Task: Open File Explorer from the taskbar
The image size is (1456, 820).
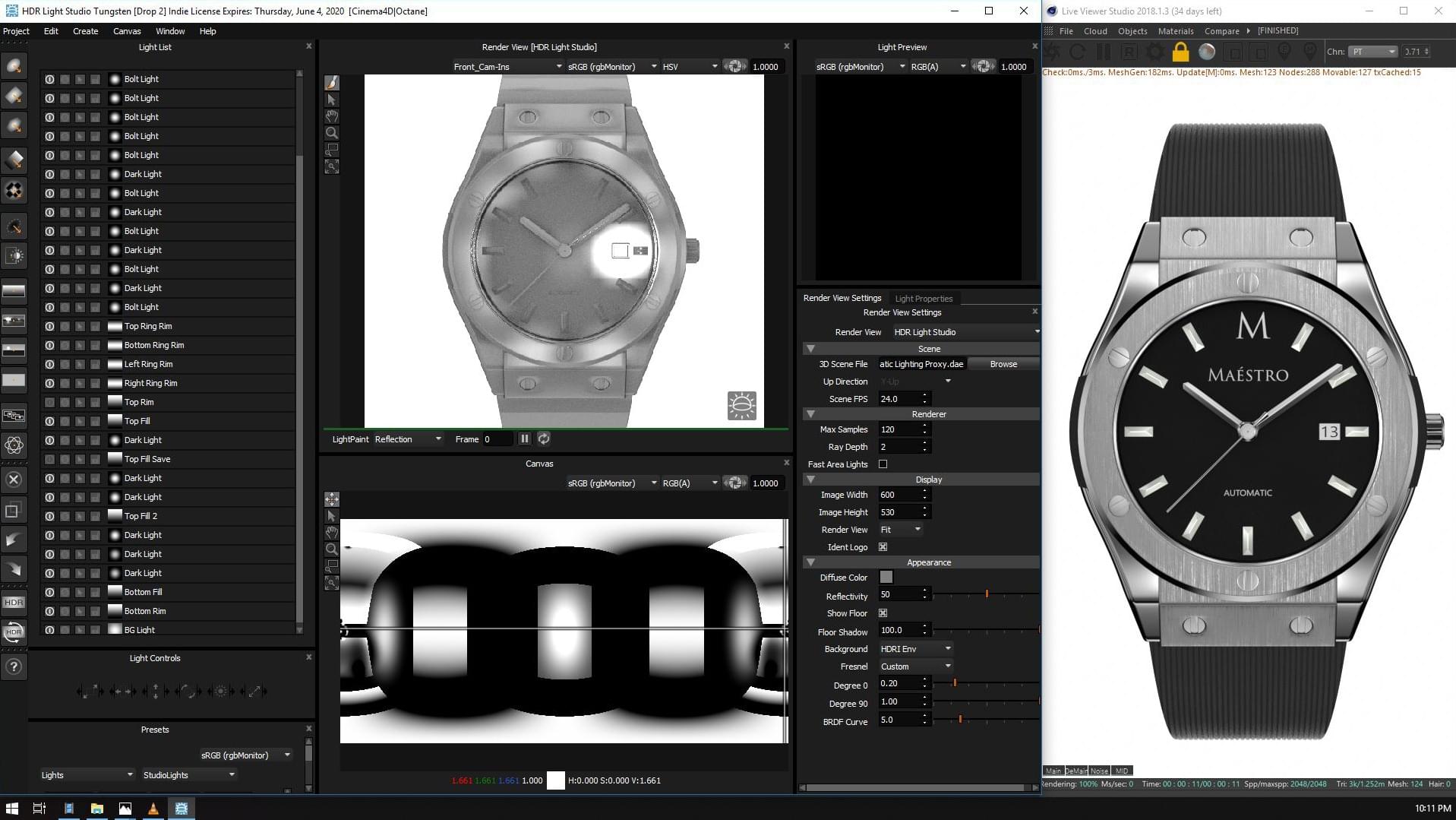Action: pos(96,809)
